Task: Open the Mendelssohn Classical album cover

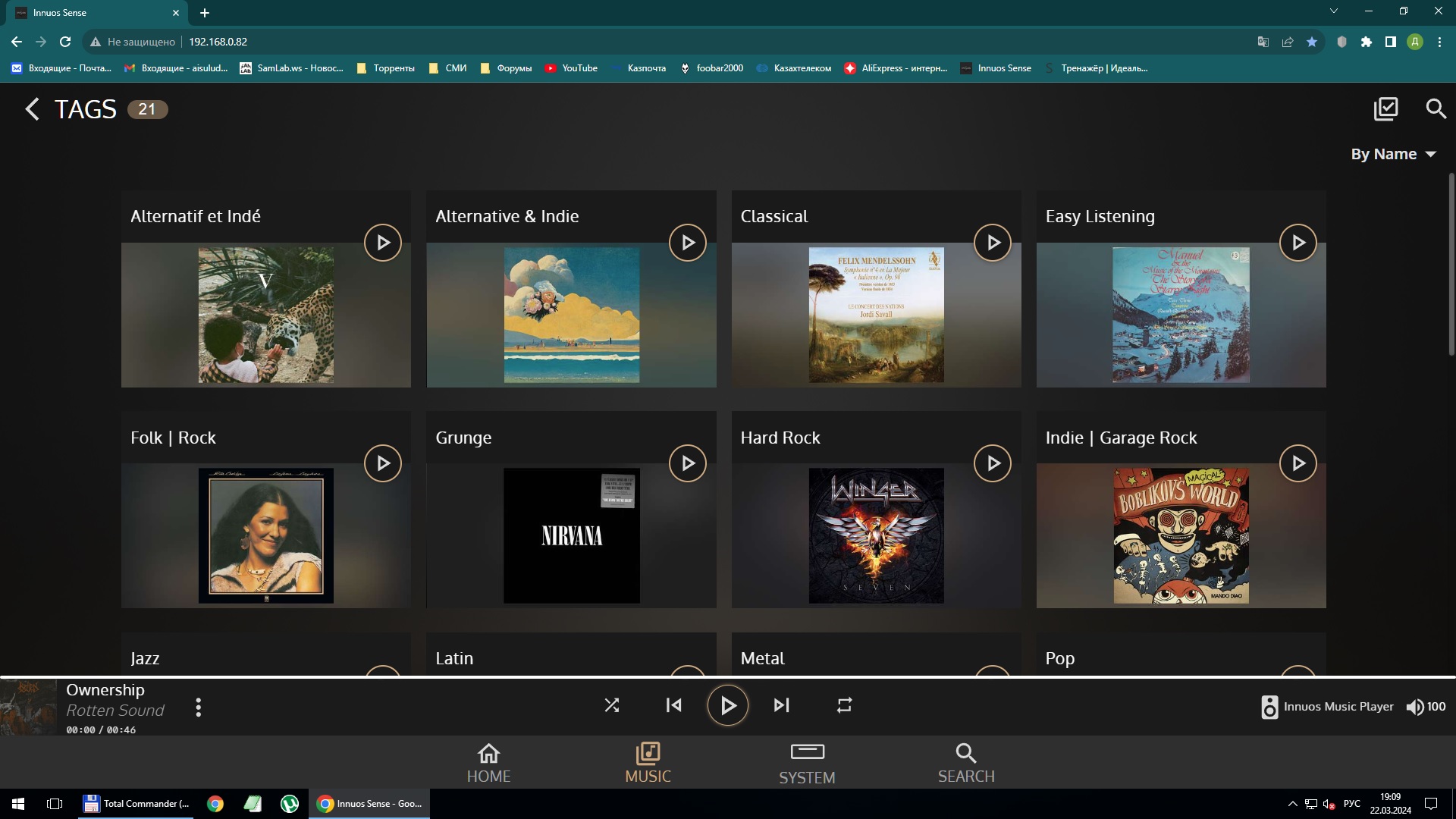Action: (877, 315)
